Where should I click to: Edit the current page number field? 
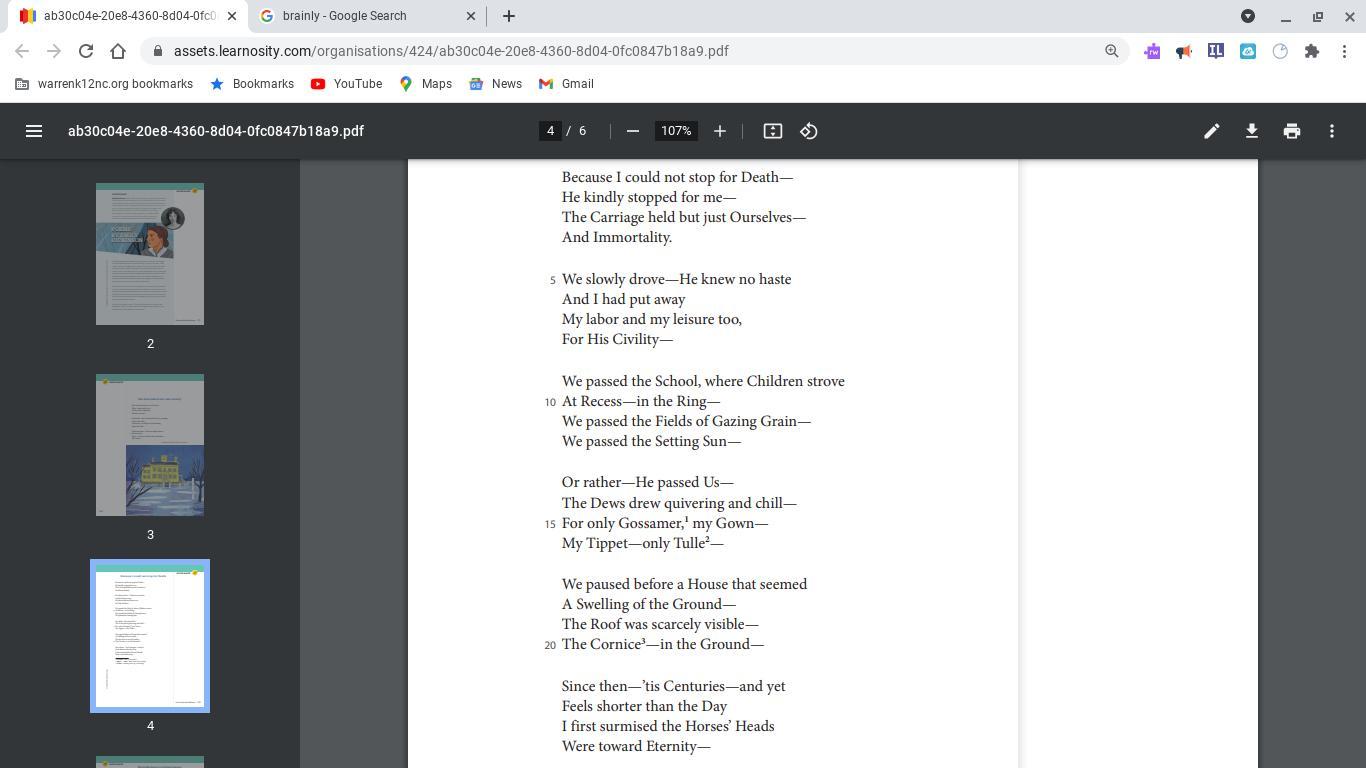pos(550,131)
